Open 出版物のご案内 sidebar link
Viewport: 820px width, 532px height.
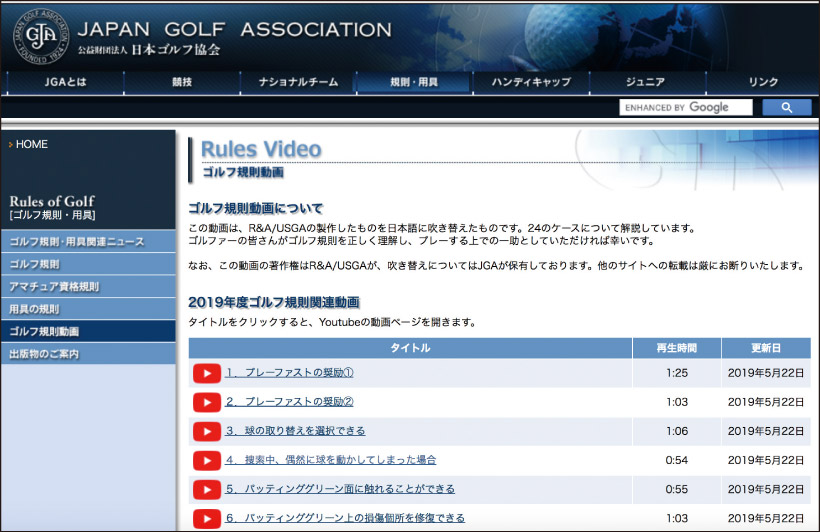point(44,354)
